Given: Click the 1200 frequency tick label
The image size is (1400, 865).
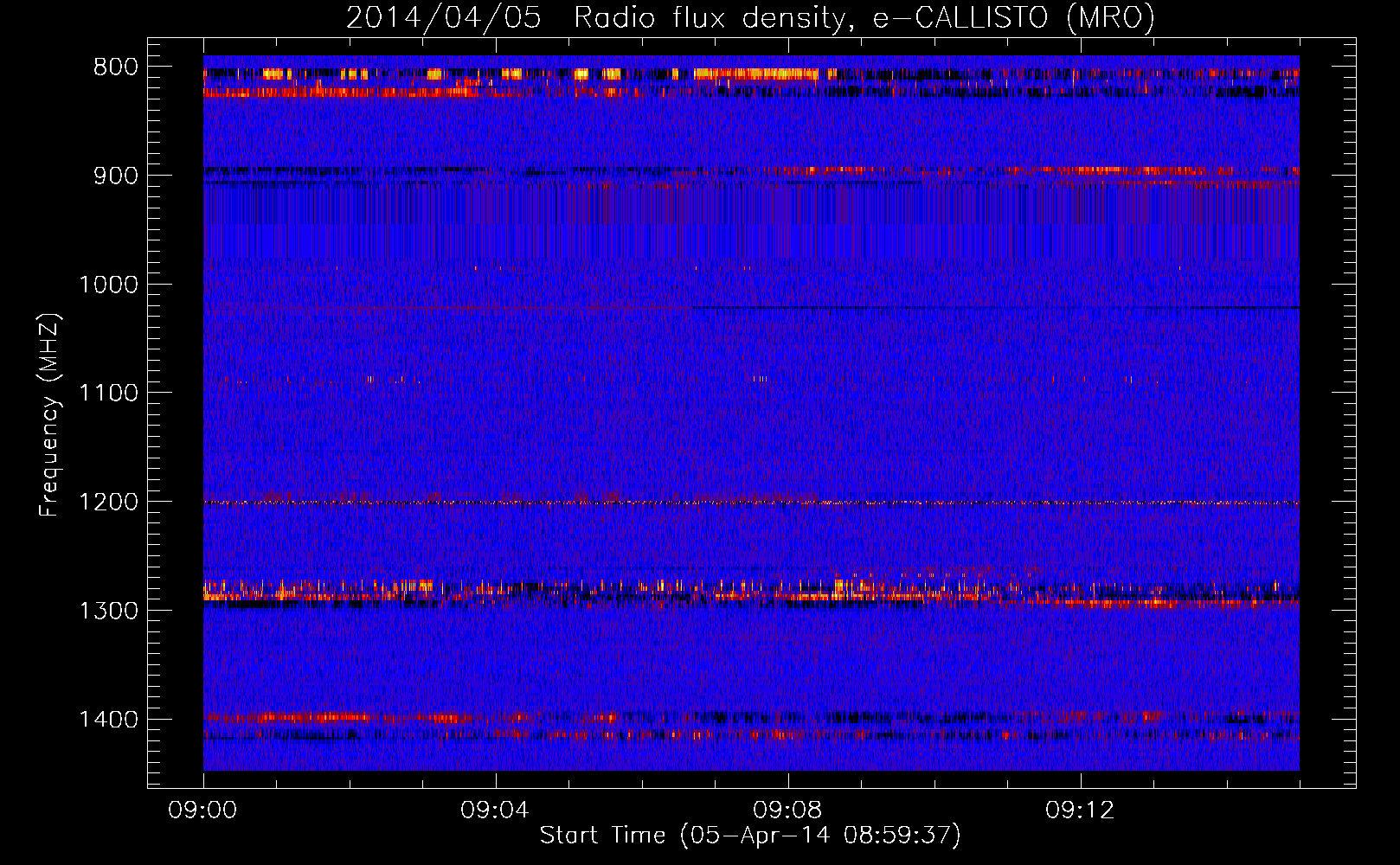Looking at the screenshot, I should (x=107, y=503).
